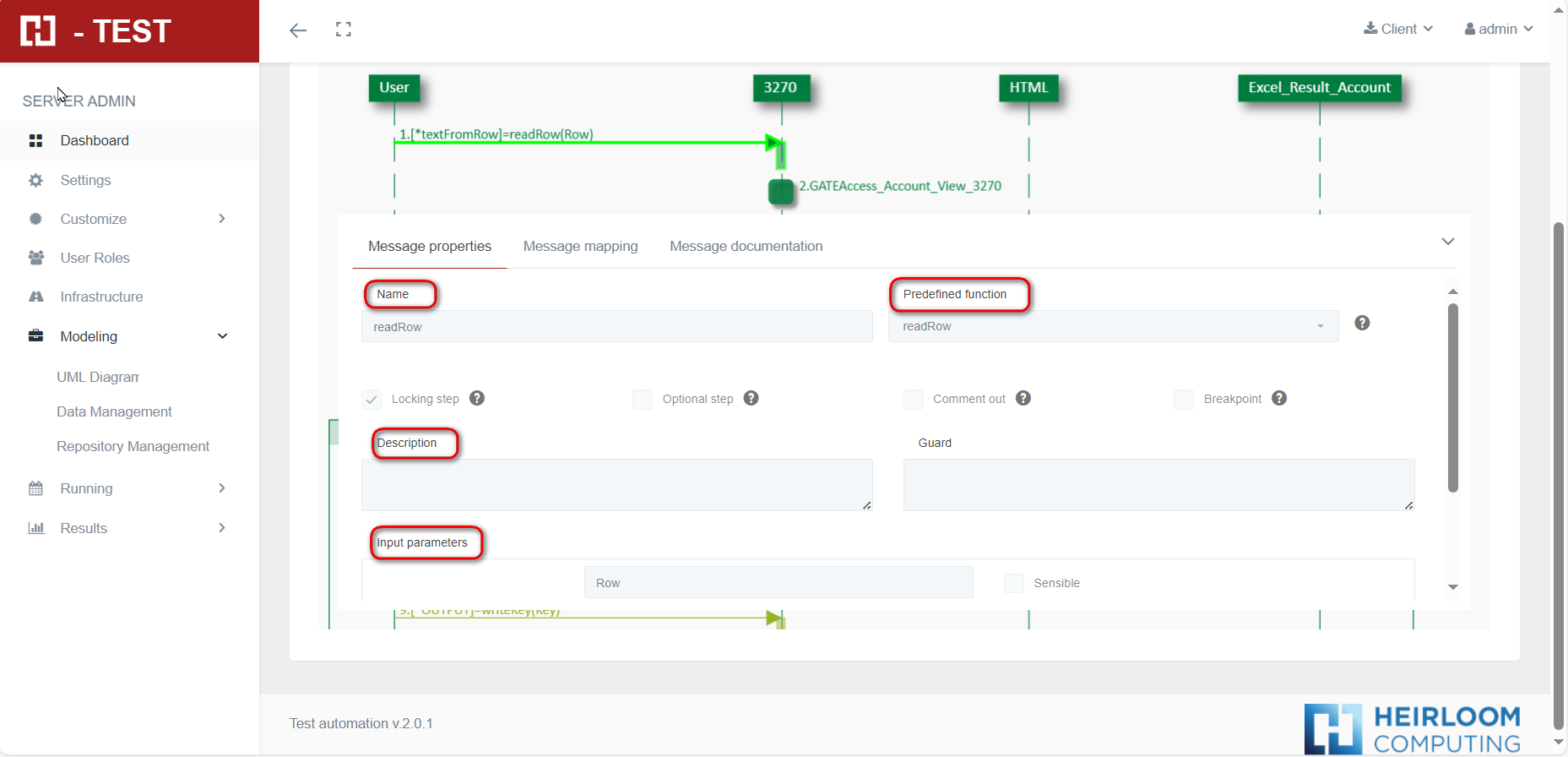Image resolution: width=1568 pixels, height=757 pixels.
Task: Uncheck the Locking step checkbox
Action: 372,400
